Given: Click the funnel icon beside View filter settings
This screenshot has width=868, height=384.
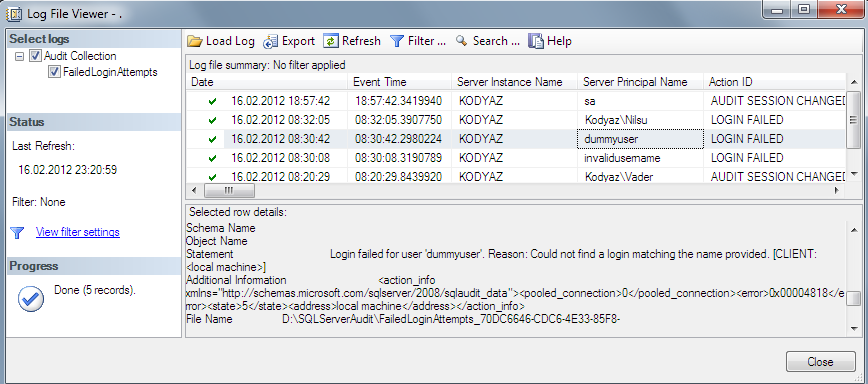Looking at the screenshot, I should pos(18,233).
